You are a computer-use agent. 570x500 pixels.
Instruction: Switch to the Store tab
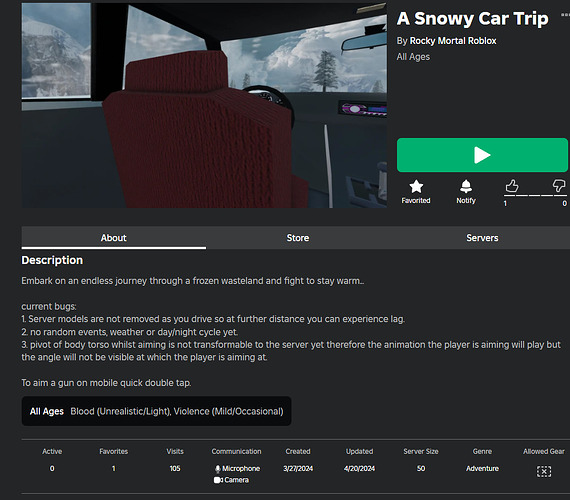[x=298, y=238]
